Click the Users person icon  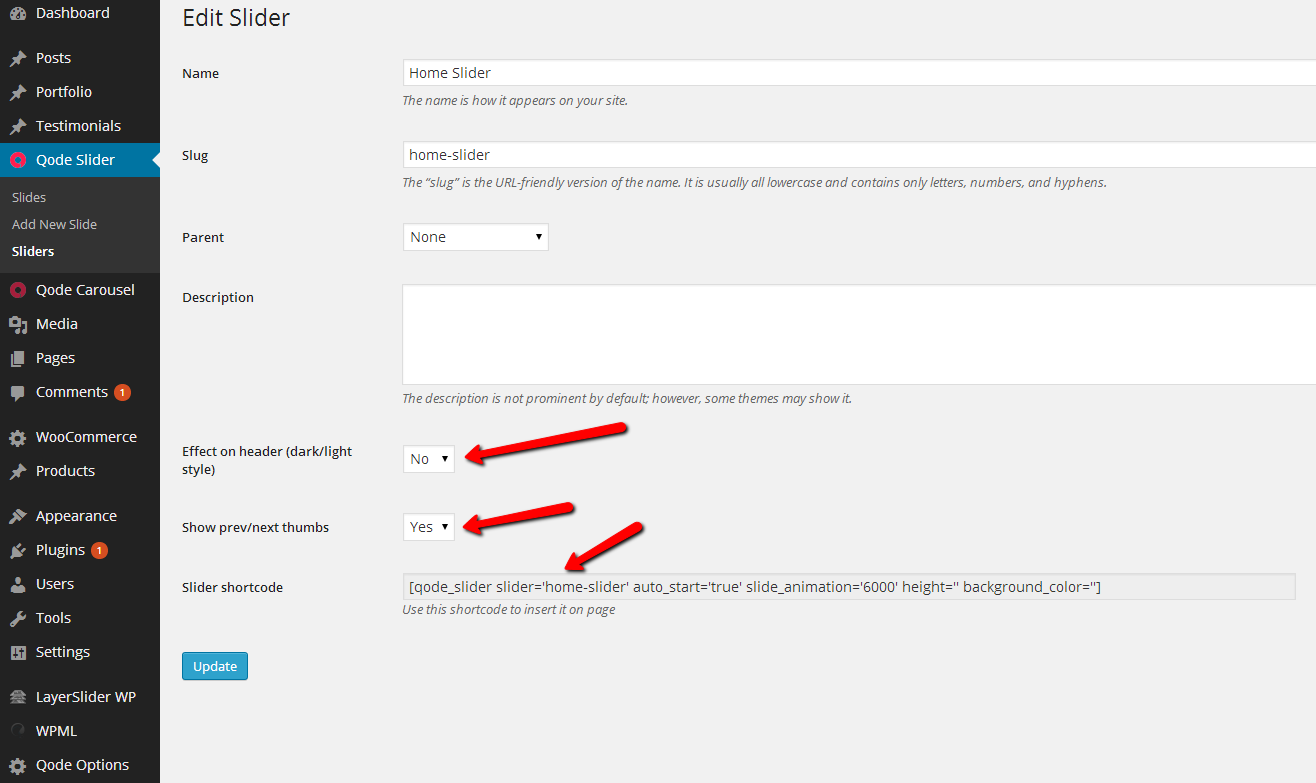pyautogui.click(x=18, y=585)
